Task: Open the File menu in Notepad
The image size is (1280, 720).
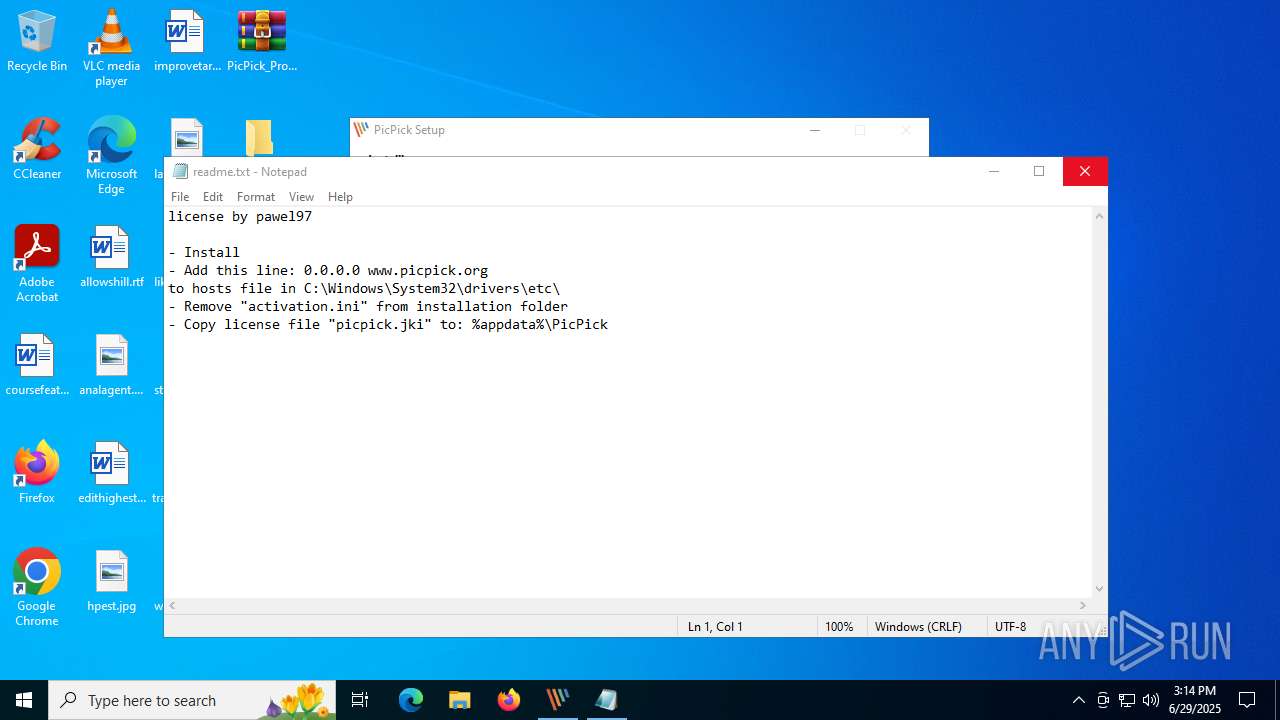Action: coord(180,197)
